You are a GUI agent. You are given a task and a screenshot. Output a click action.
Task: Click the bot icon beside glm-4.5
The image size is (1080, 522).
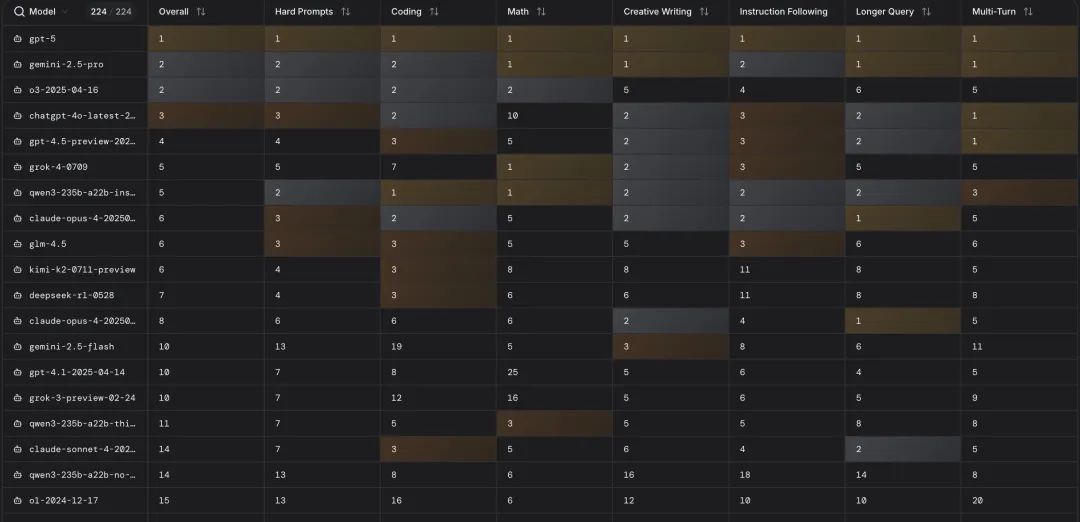(17, 244)
